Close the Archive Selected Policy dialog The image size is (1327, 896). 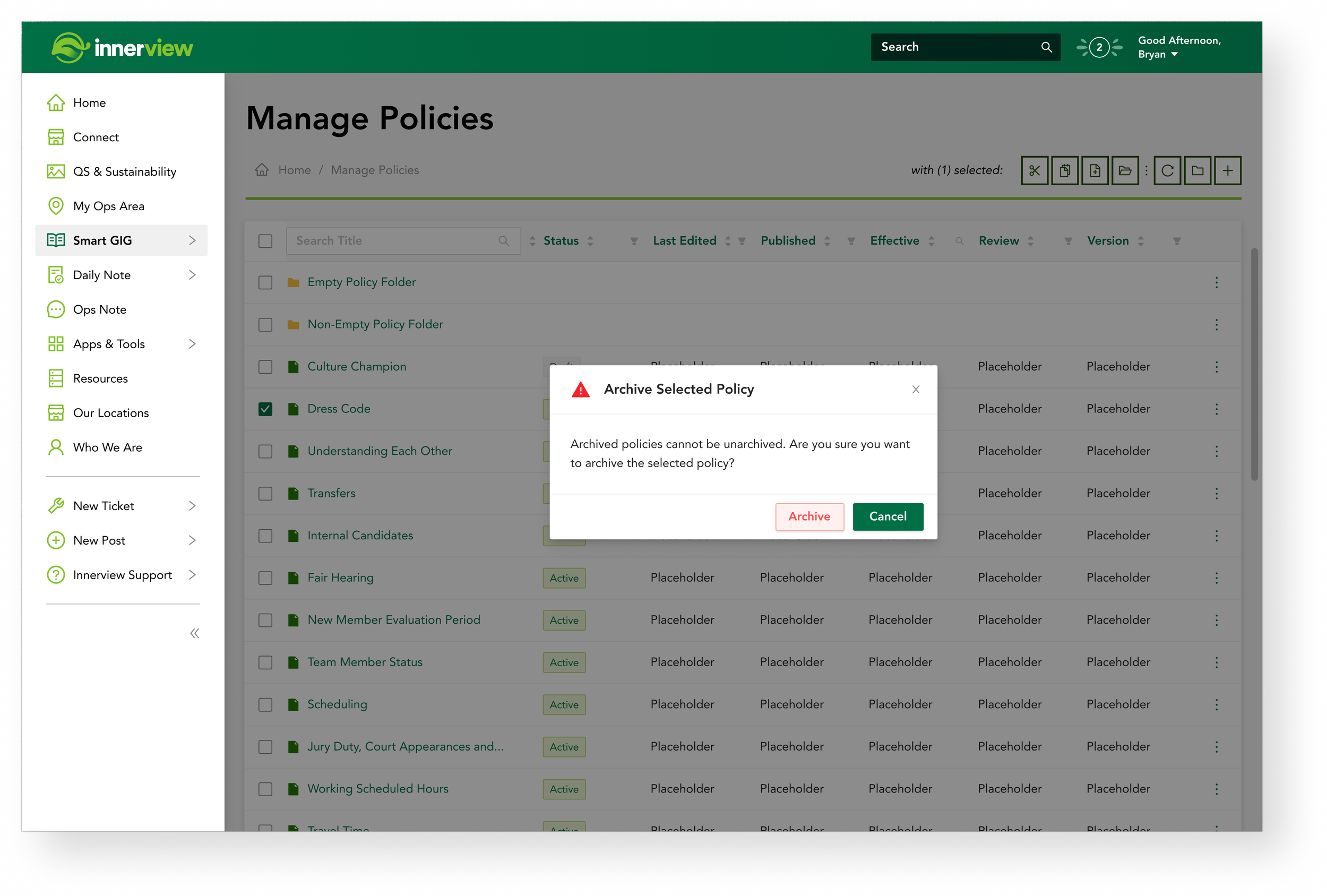click(x=916, y=390)
